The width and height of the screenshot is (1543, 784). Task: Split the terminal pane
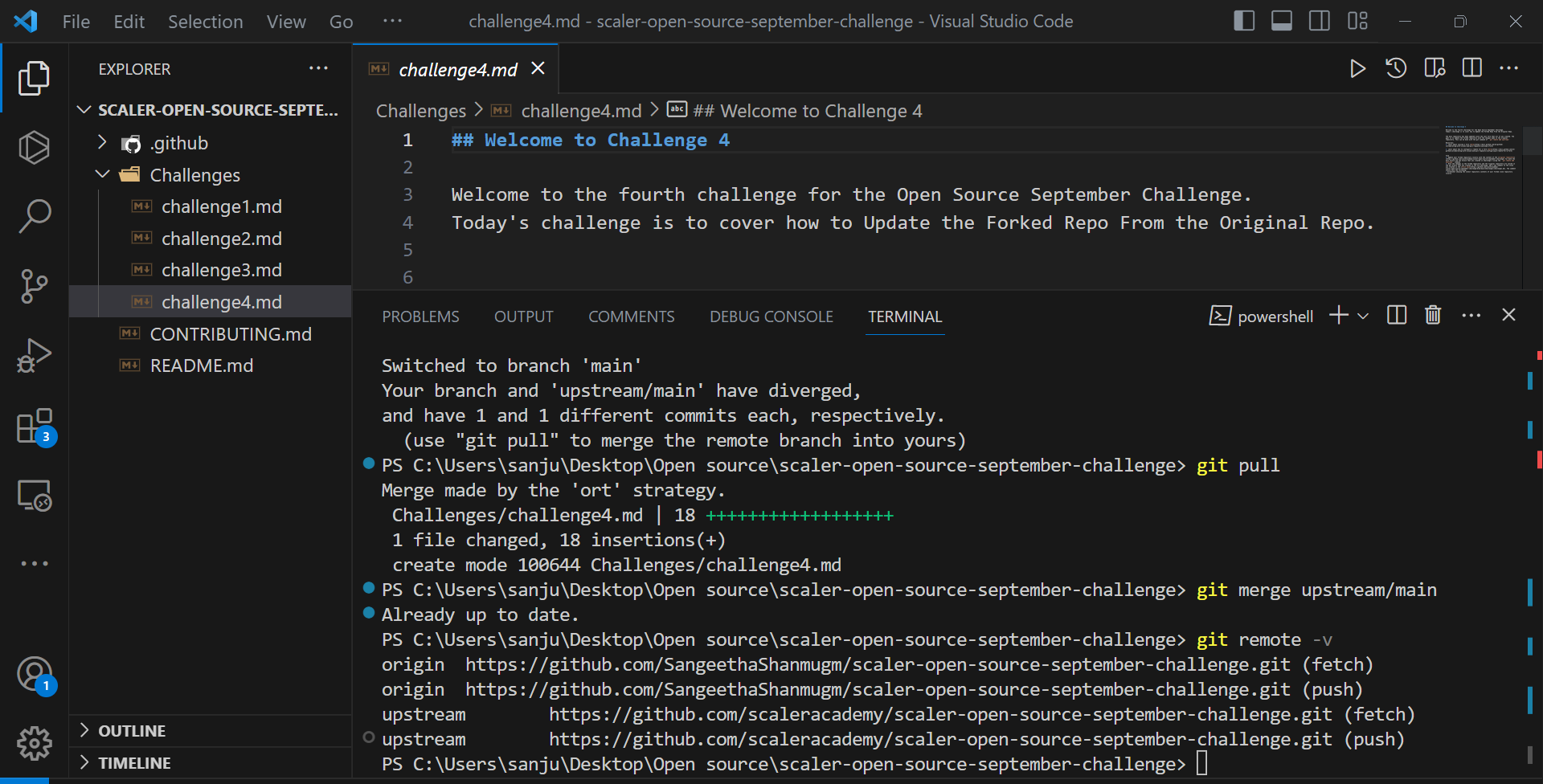tap(1396, 315)
